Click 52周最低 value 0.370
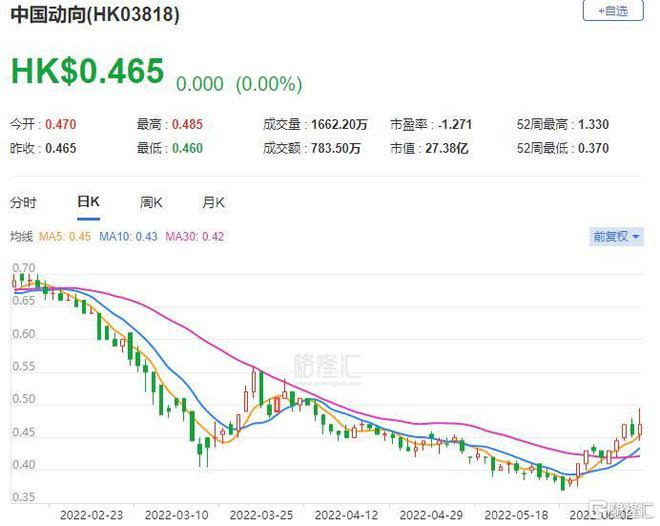The height and width of the screenshot is (526, 660). [593, 148]
